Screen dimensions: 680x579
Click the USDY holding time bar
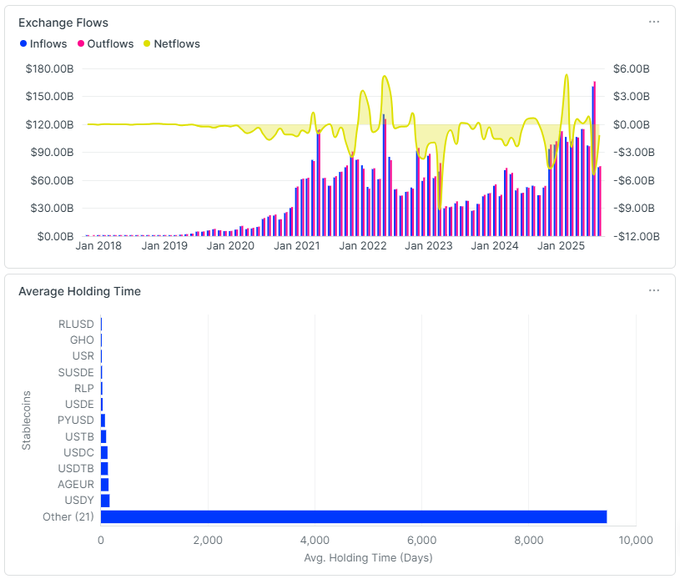[x=105, y=500]
